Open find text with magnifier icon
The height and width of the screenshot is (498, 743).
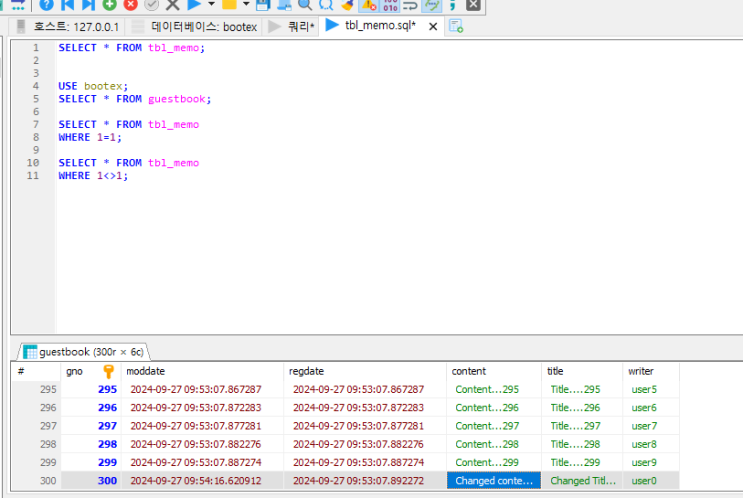click(x=305, y=5)
